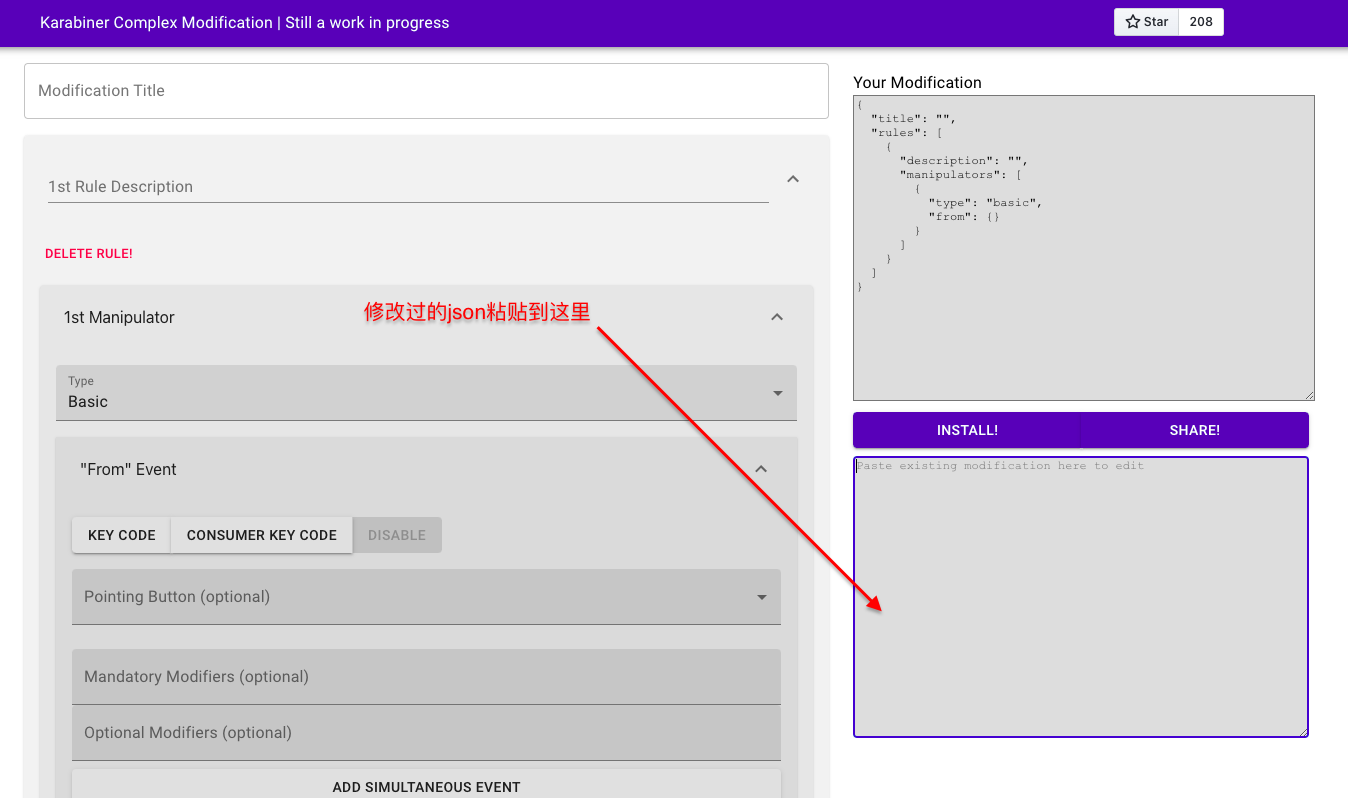Open the Pointing Button dropdown

[x=426, y=597]
